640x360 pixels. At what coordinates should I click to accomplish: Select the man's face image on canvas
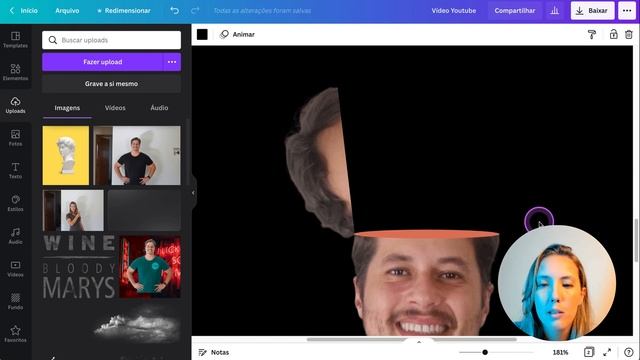pos(425,284)
